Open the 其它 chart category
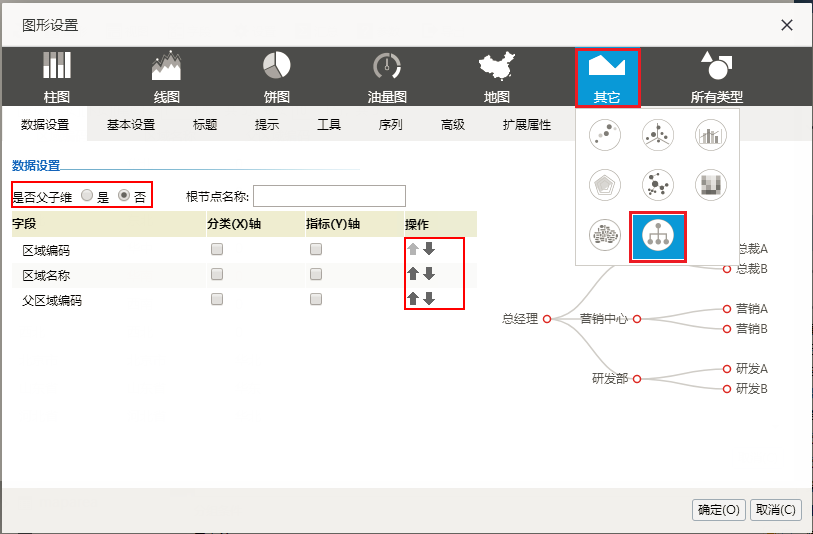813x534 pixels. (607, 78)
